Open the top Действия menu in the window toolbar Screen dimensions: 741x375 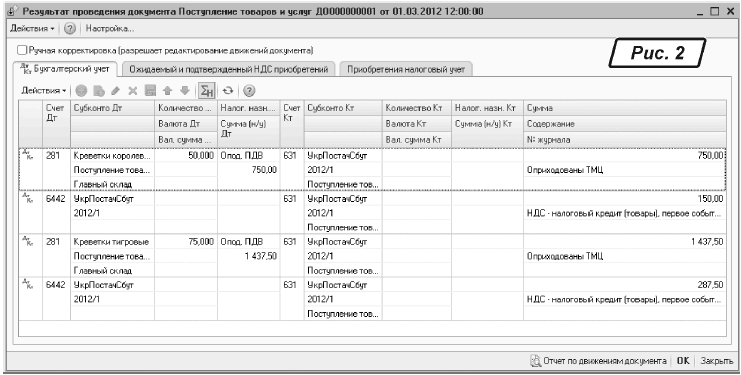point(32,28)
